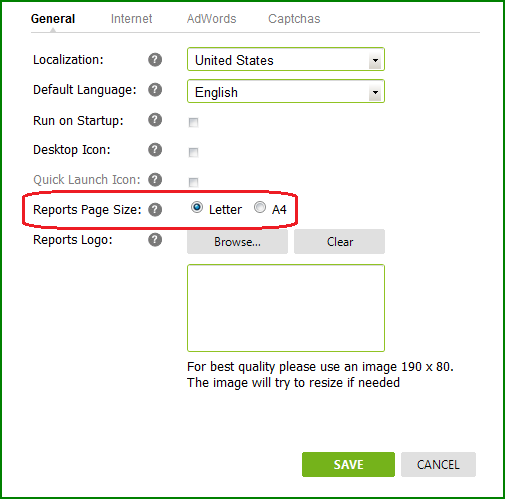View help for Reports Page Size

(x=155, y=210)
